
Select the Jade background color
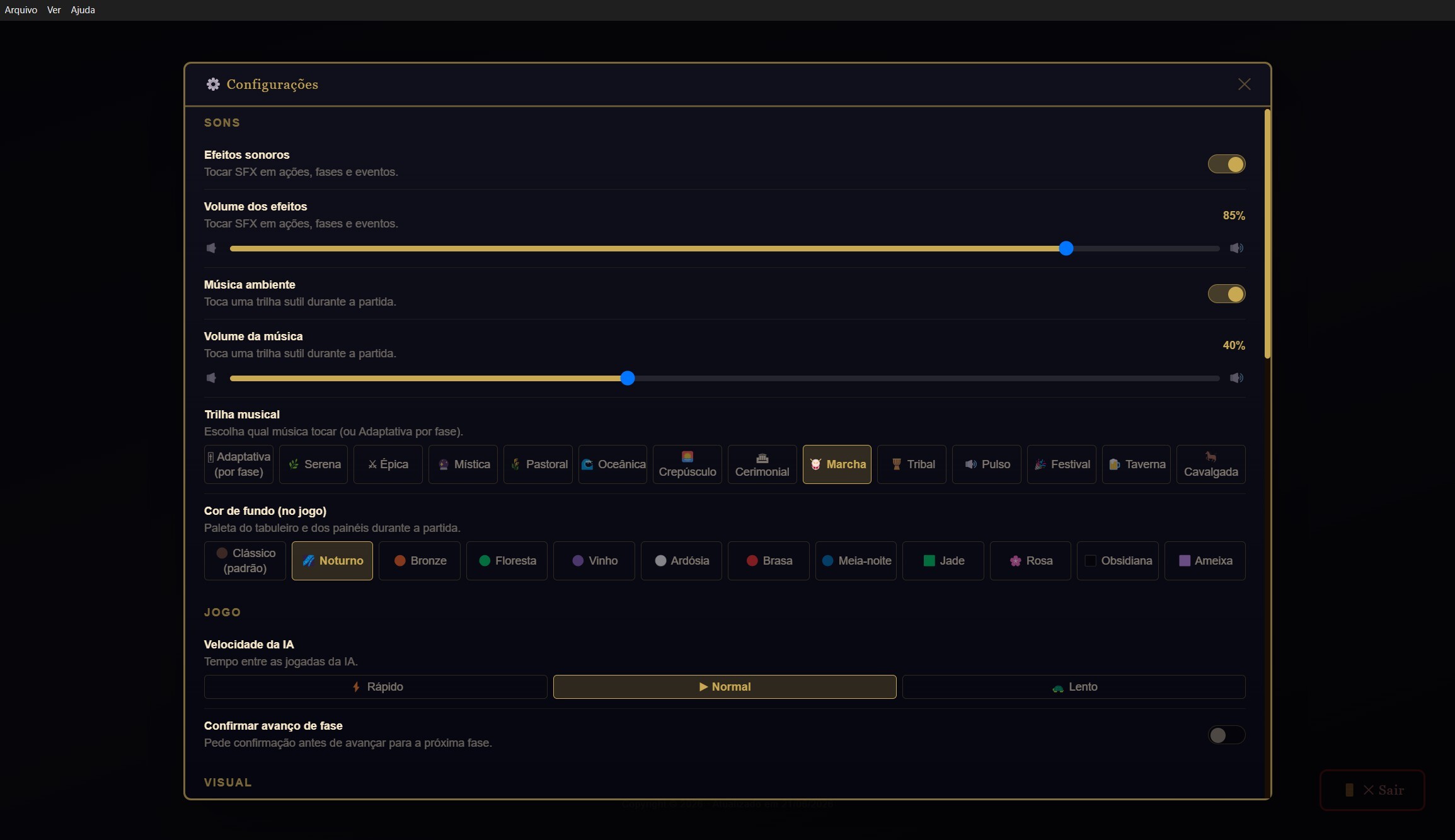click(x=943, y=561)
